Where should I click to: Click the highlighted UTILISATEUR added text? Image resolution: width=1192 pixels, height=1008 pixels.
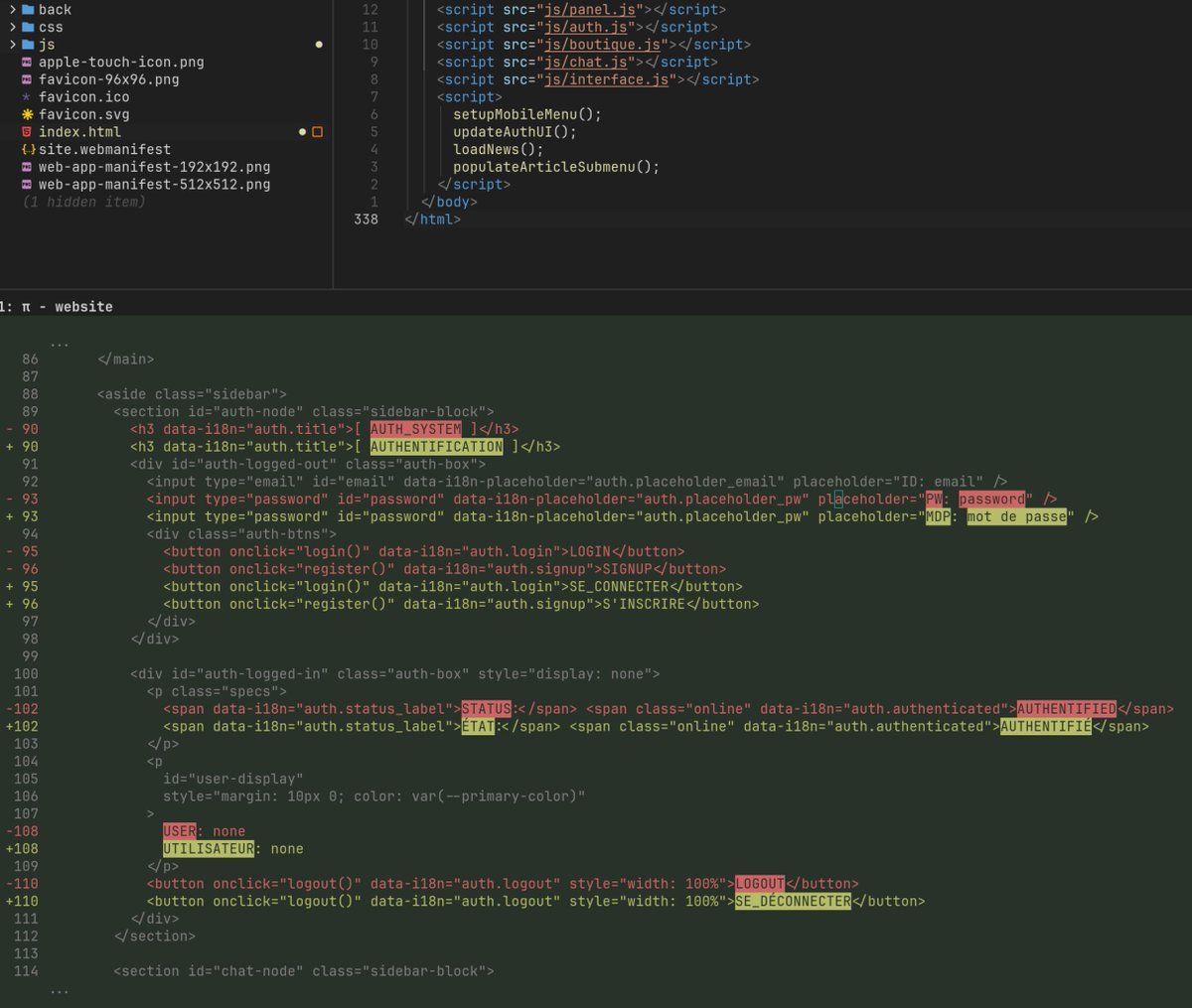(209, 849)
